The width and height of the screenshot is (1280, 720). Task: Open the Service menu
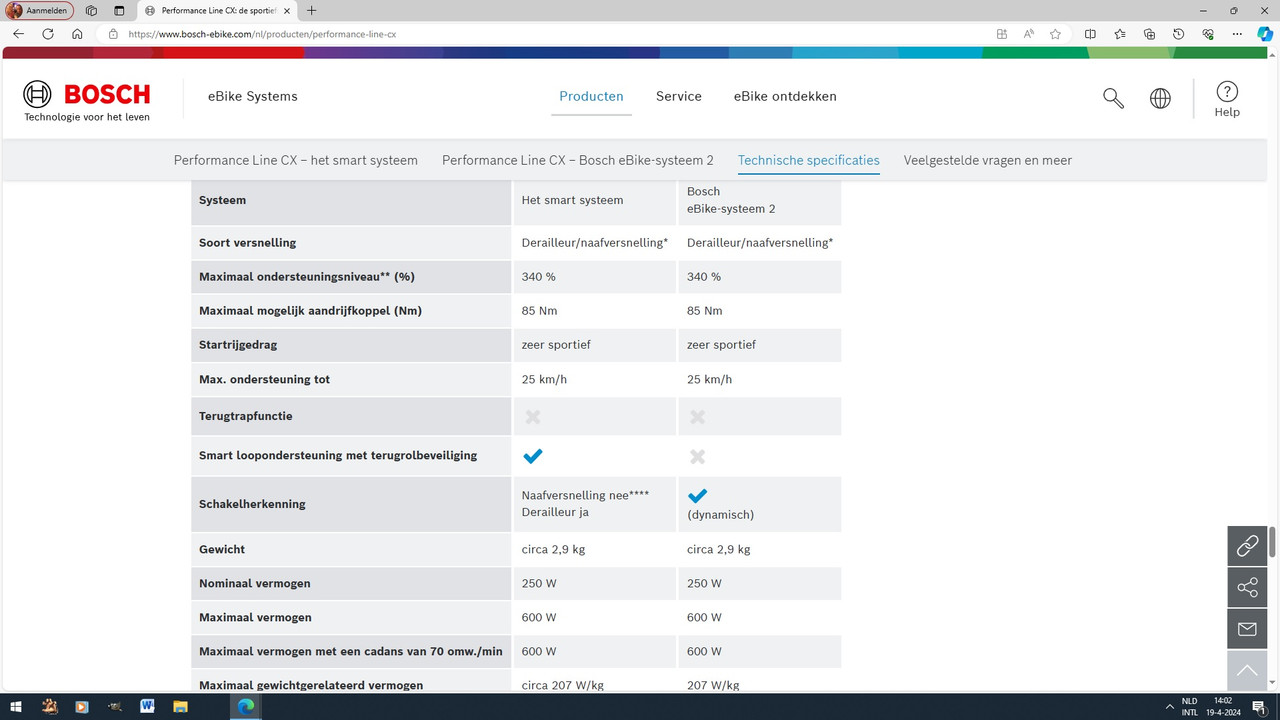coord(679,97)
